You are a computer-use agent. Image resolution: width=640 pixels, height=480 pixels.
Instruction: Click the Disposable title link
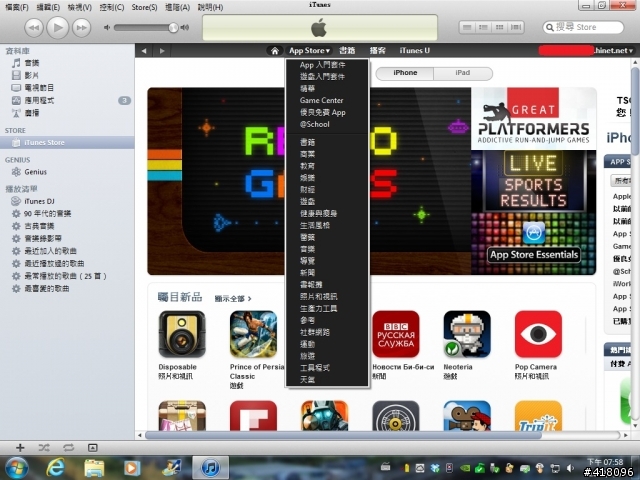pyautogui.click(x=178, y=367)
